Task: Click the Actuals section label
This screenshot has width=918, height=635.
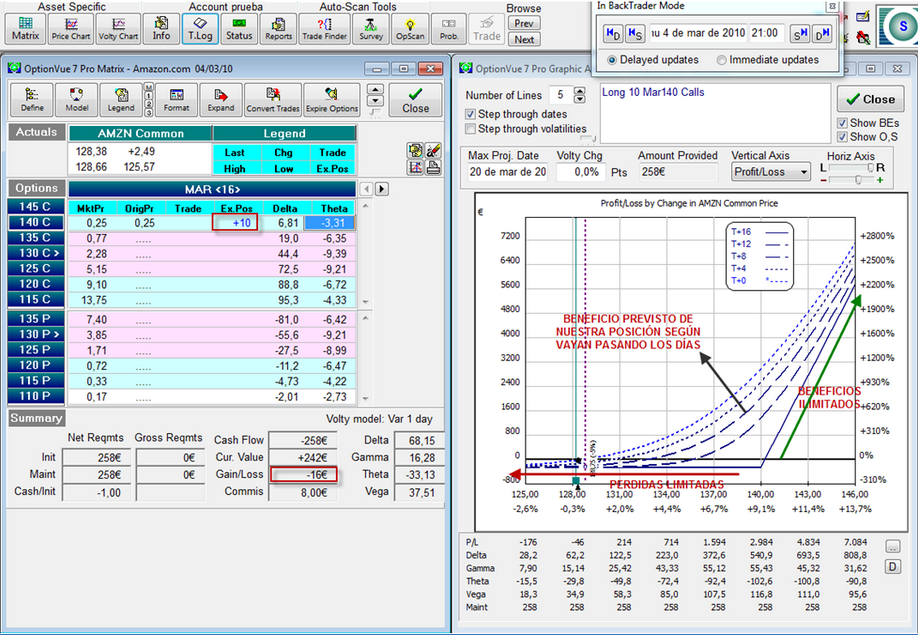Action: tap(36, 132)
